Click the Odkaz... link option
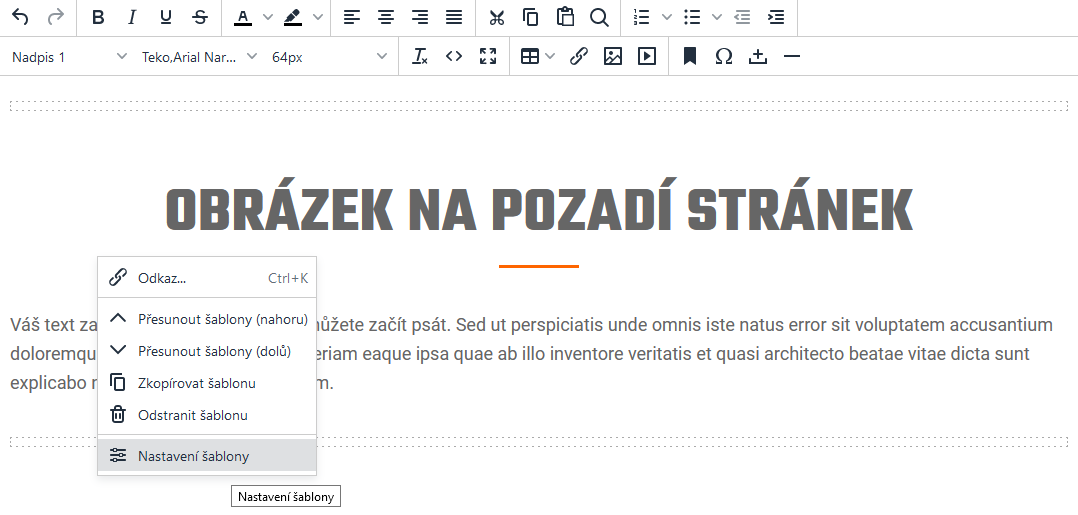 162,278
